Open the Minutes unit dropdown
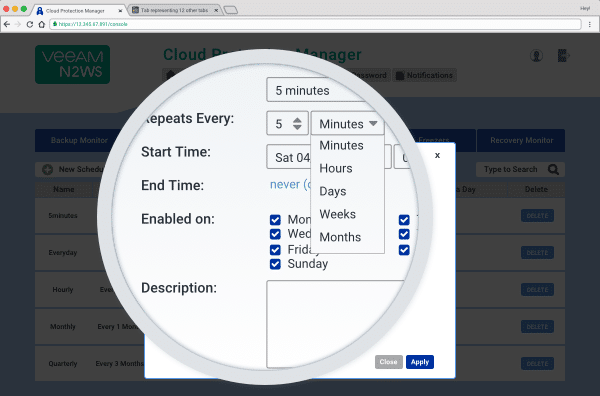This screenshot has height=396, width=600. [x=347, y=124]
